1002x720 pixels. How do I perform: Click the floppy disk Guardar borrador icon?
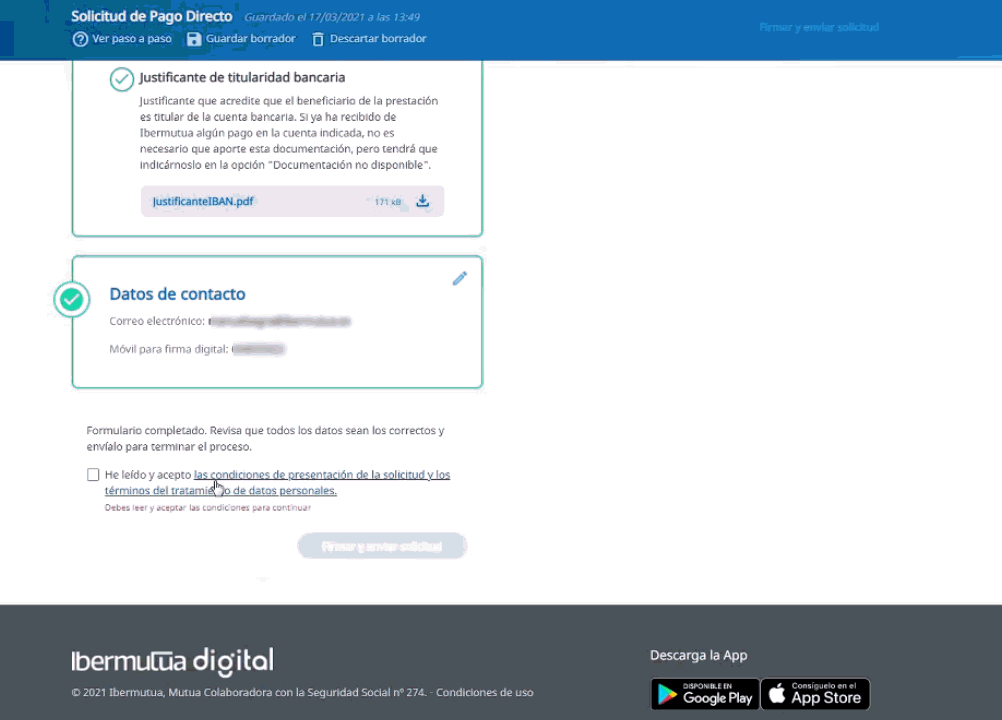(194, 39)
